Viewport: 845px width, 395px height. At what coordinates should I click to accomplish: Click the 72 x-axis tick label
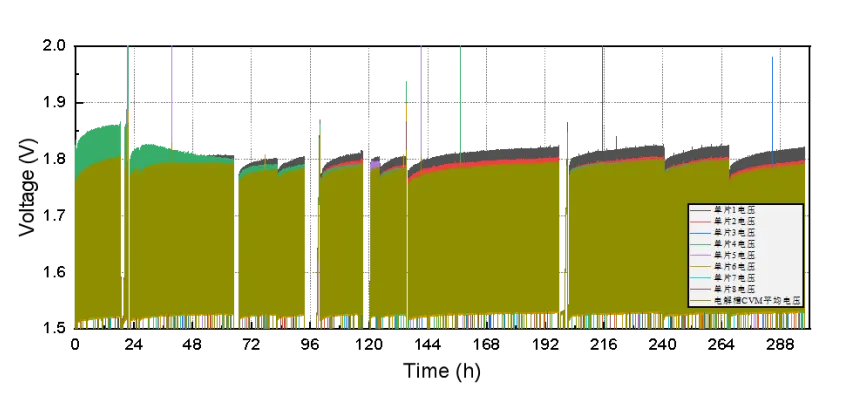pos(251,345)
